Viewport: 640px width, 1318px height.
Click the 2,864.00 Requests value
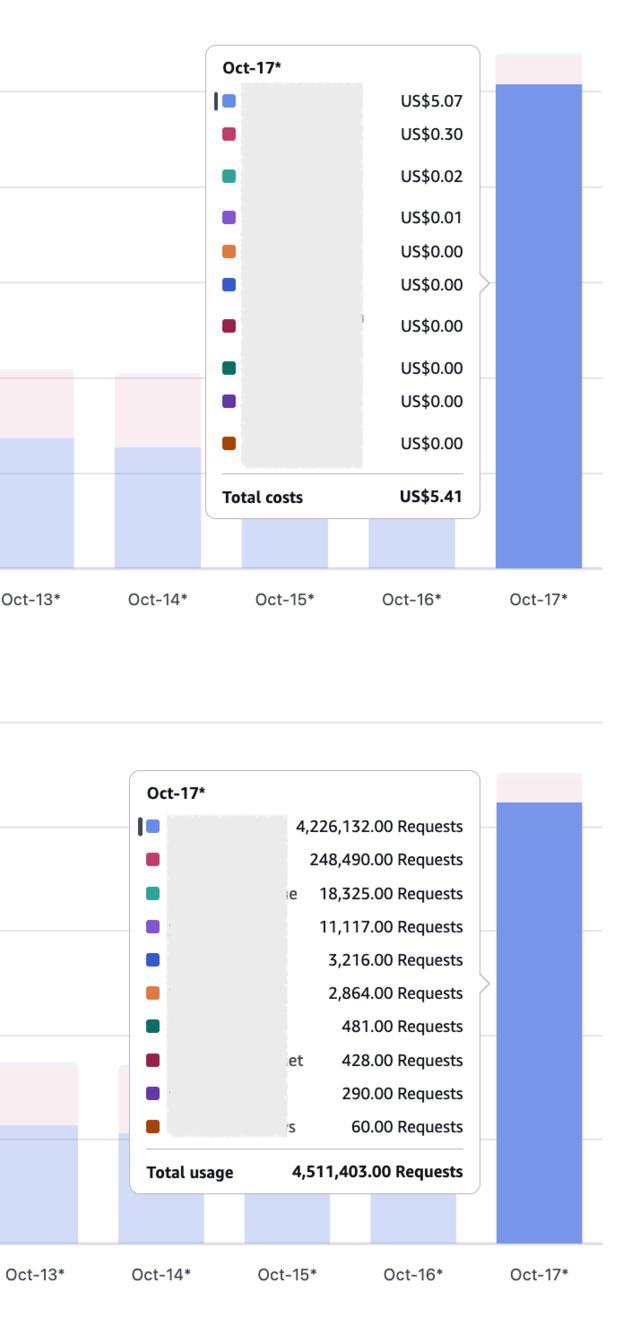point(395,993)
